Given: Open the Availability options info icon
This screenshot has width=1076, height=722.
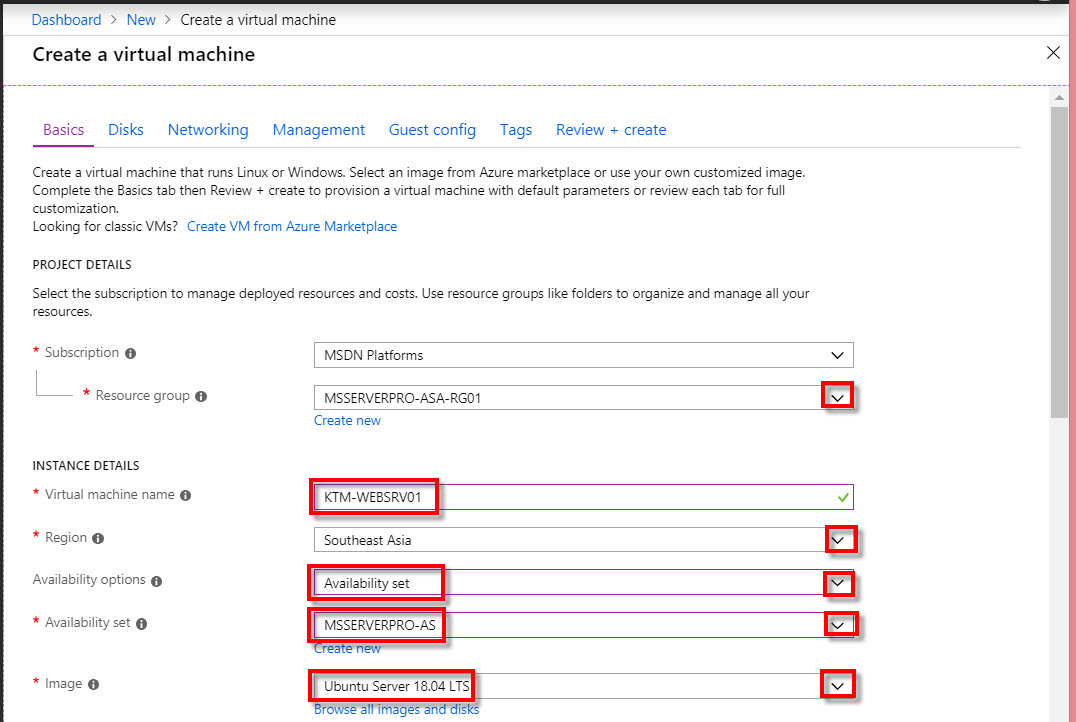Looking at the screenshot, I should click(156, 580).
